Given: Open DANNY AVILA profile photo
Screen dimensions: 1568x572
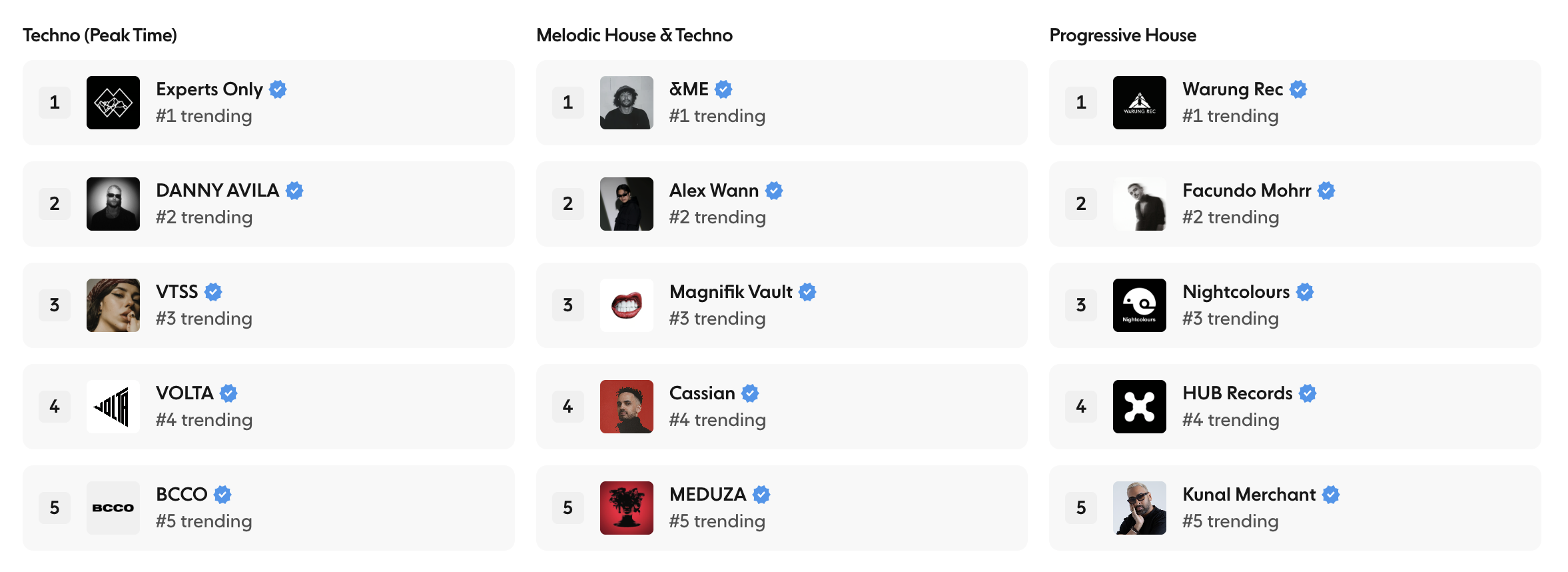Looking at the screenshot, I should (113, 204).
